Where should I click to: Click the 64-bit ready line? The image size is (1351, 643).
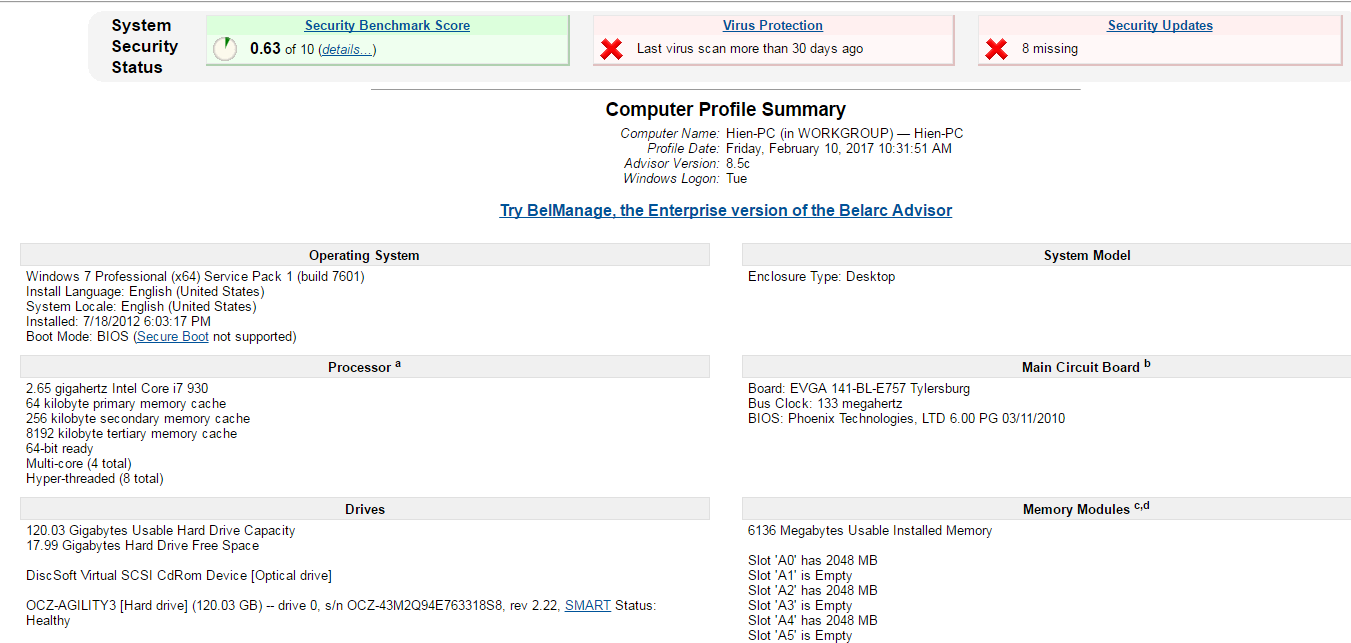point(59,449)
